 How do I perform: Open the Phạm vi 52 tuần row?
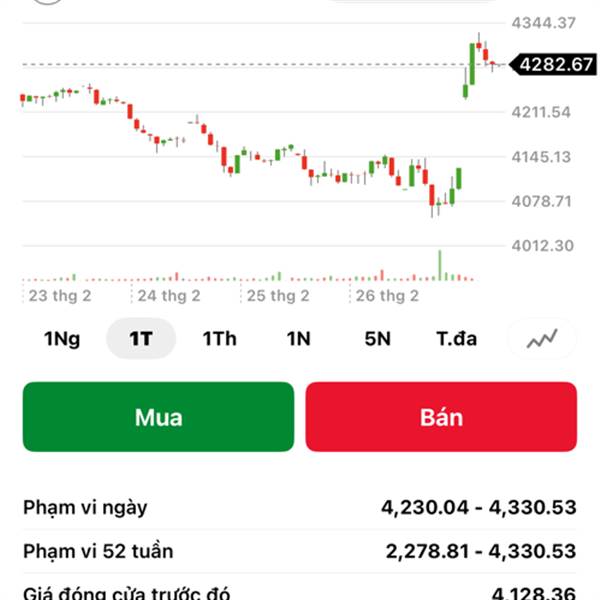pos(300,551)
